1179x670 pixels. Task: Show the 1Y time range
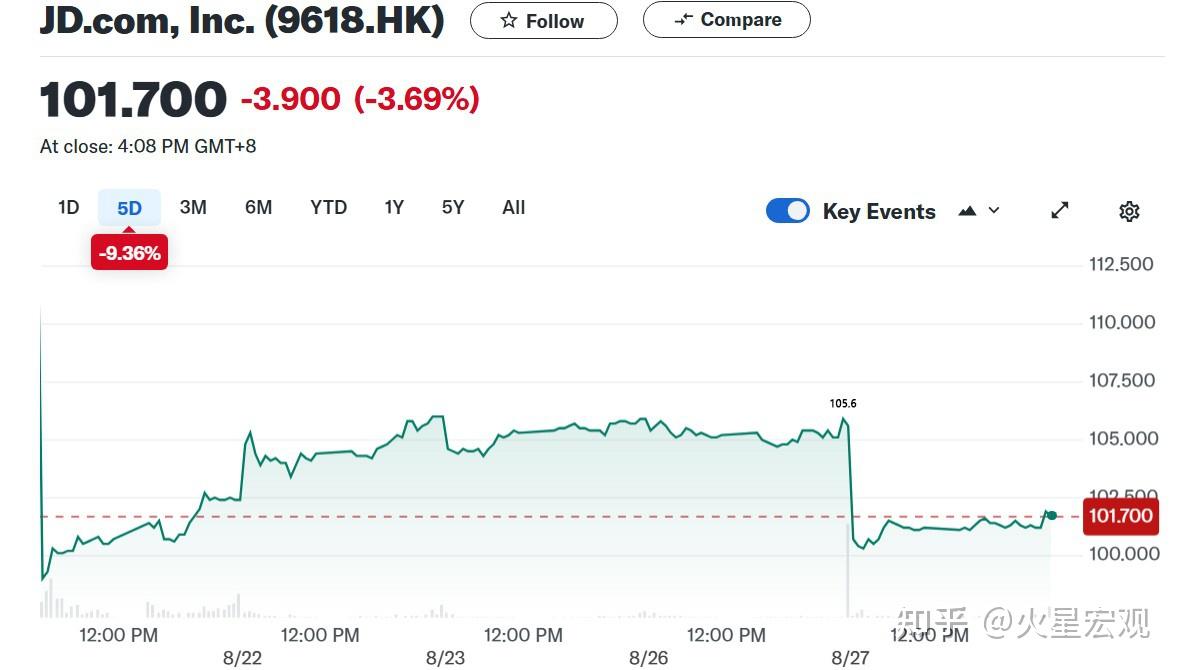394,208
